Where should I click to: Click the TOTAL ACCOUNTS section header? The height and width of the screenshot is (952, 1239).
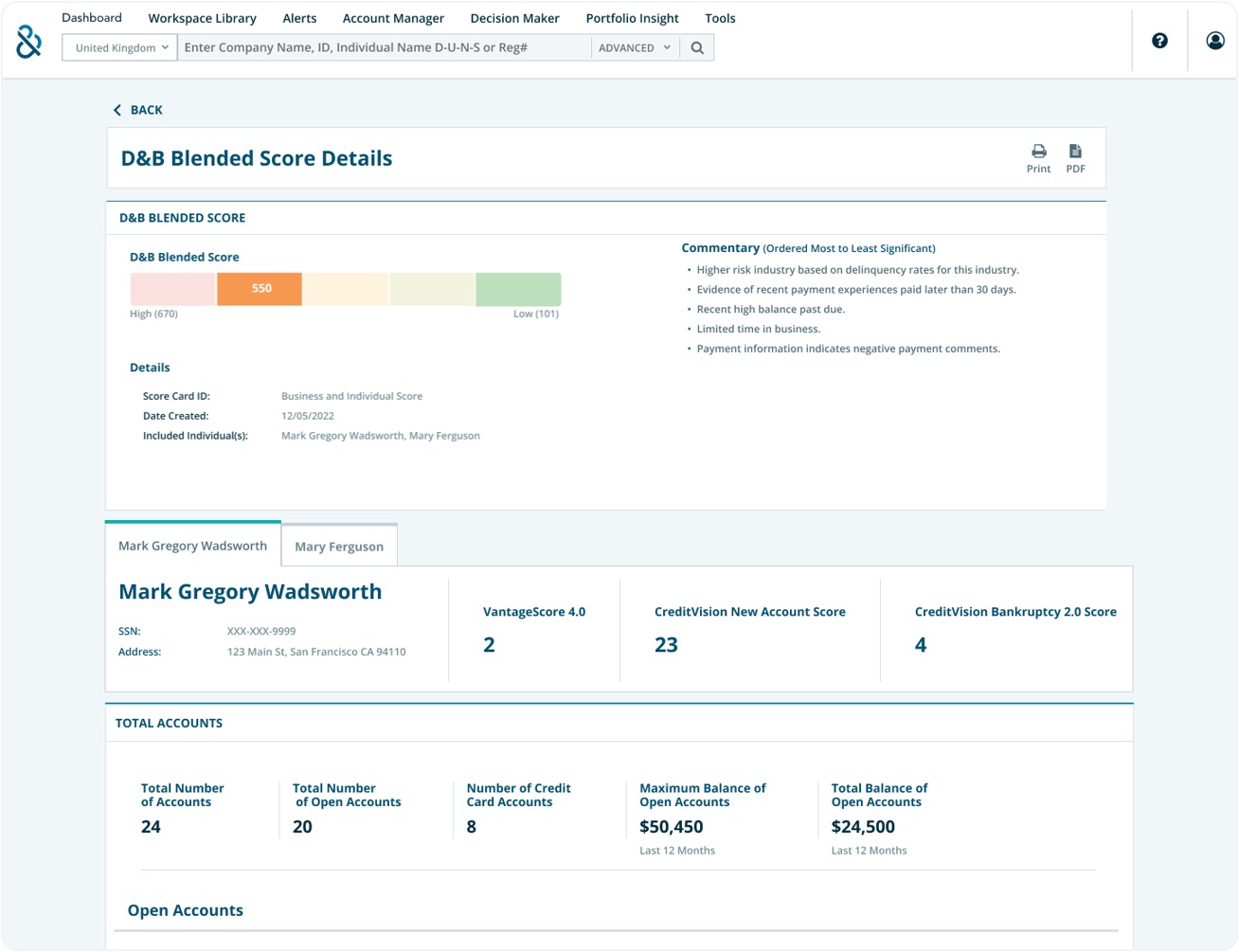170,723
